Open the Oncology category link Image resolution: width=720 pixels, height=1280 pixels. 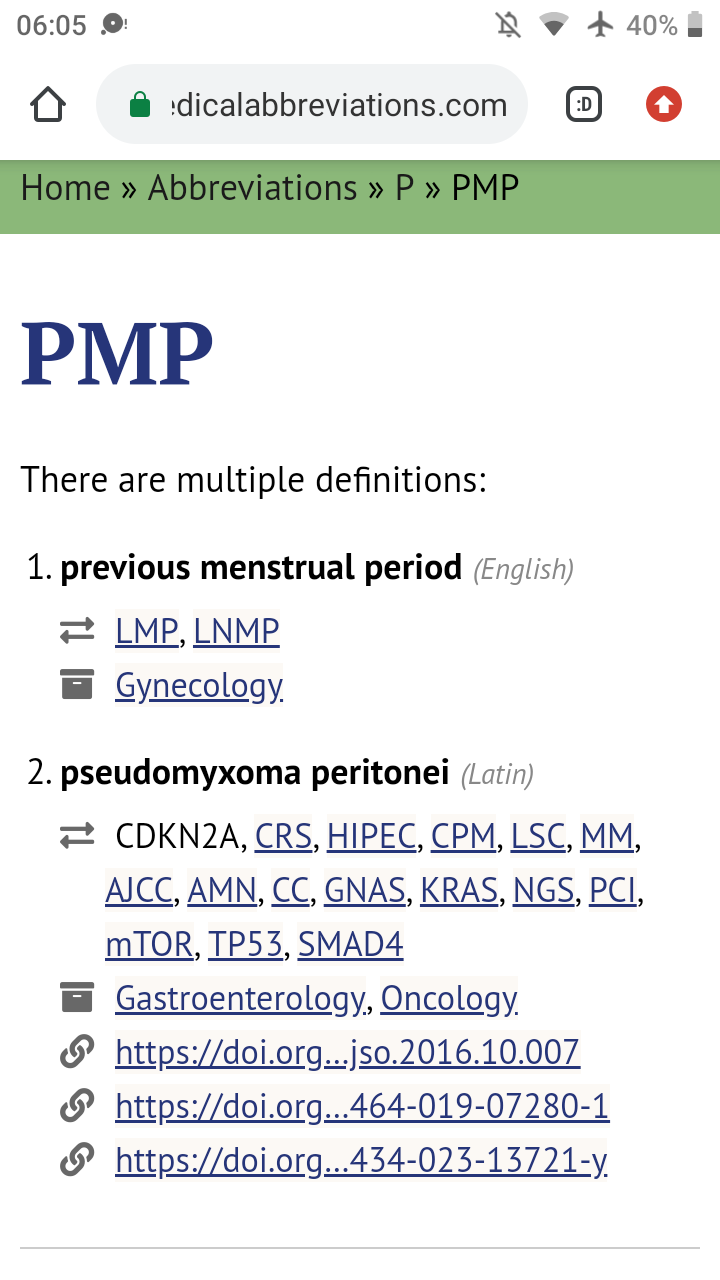point(449,998)
